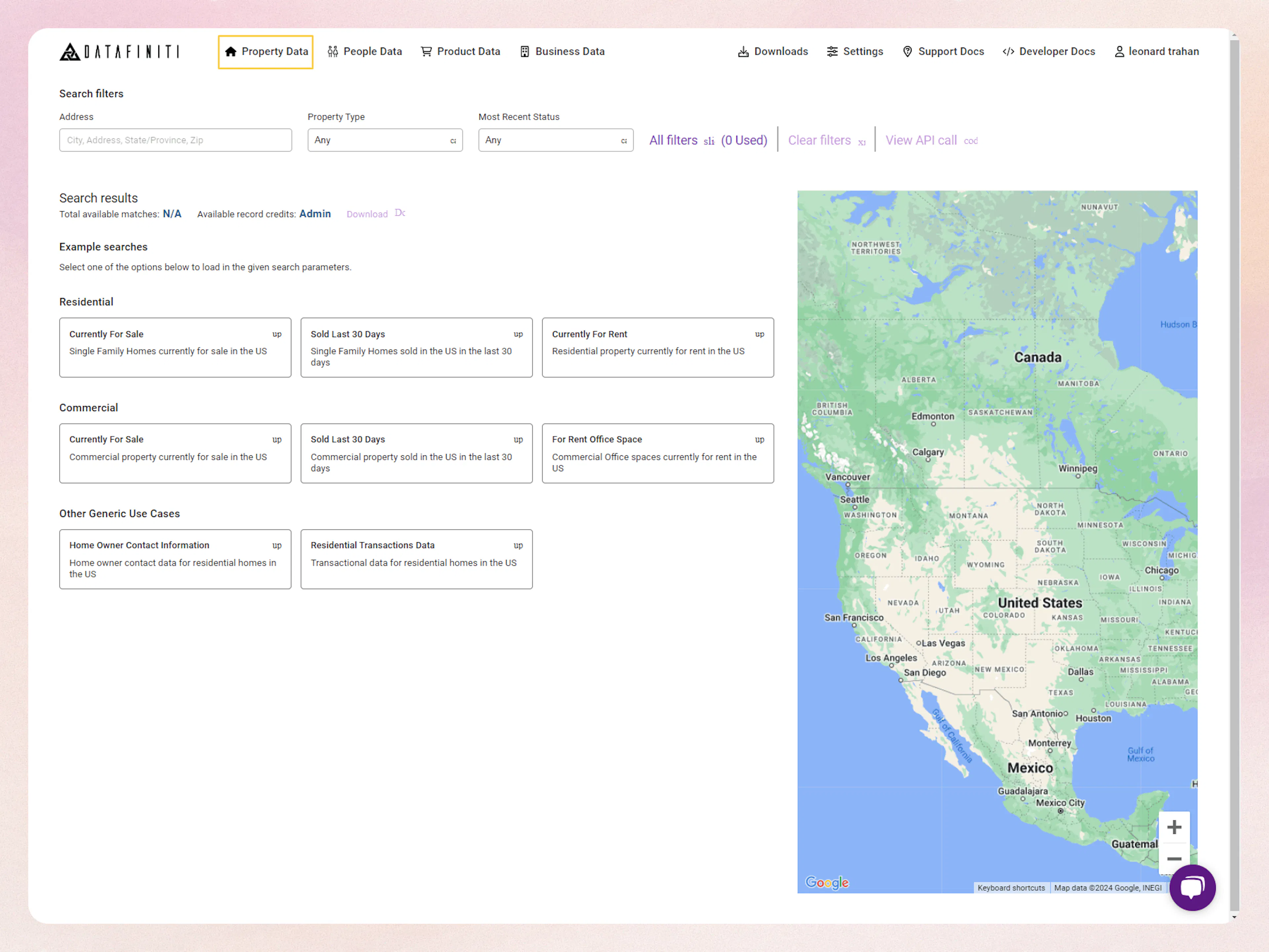Switch to the People Data tab
Screen dimensions: 1269x952
point(365,51)
